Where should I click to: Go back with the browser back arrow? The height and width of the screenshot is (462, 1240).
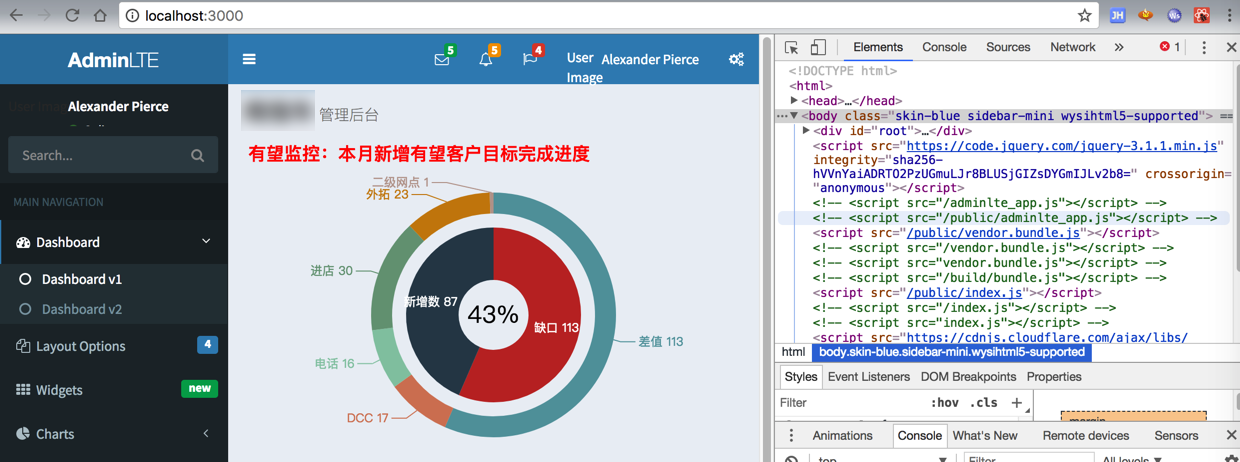click(17, 15)
